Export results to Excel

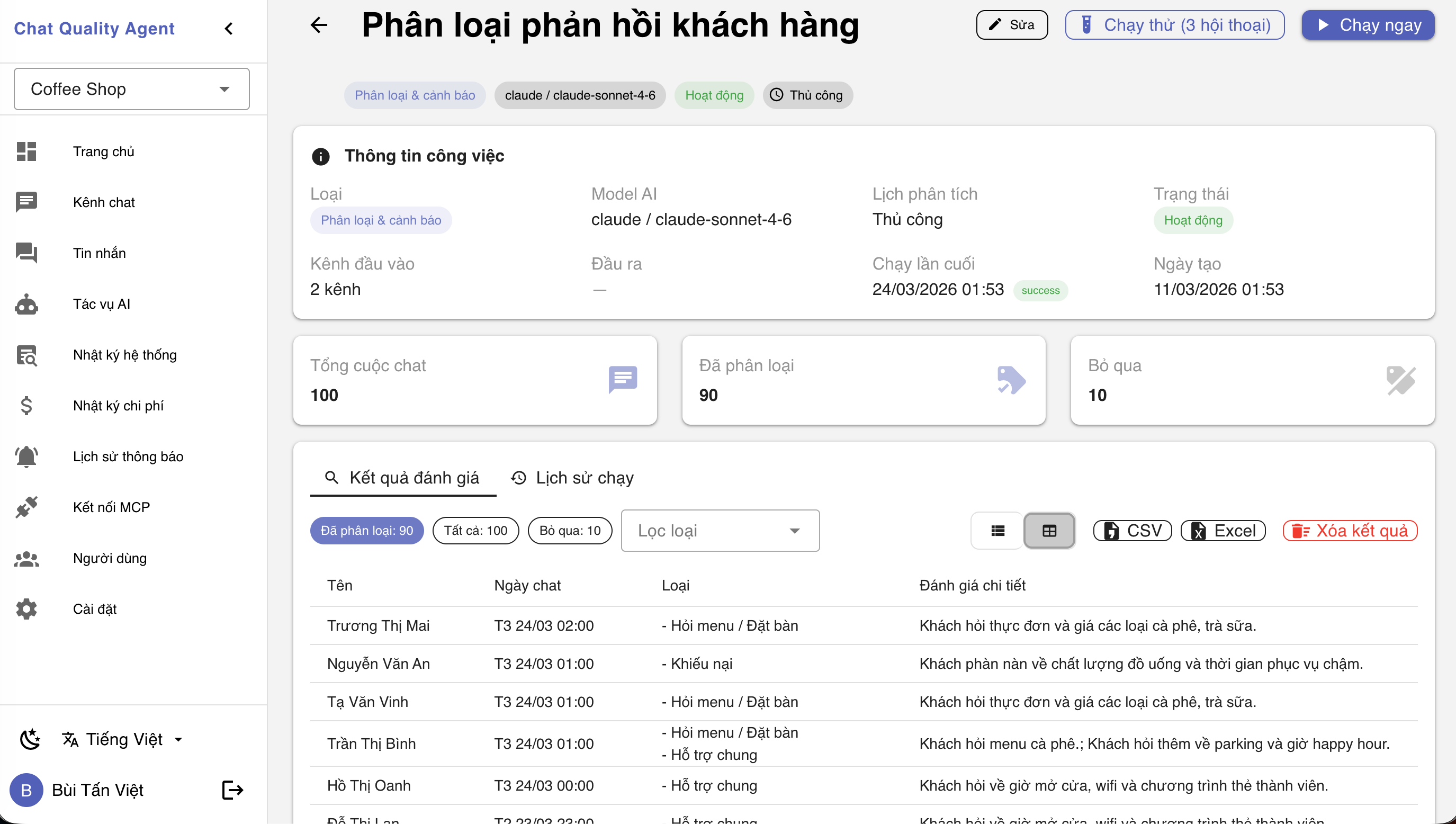1223,530
